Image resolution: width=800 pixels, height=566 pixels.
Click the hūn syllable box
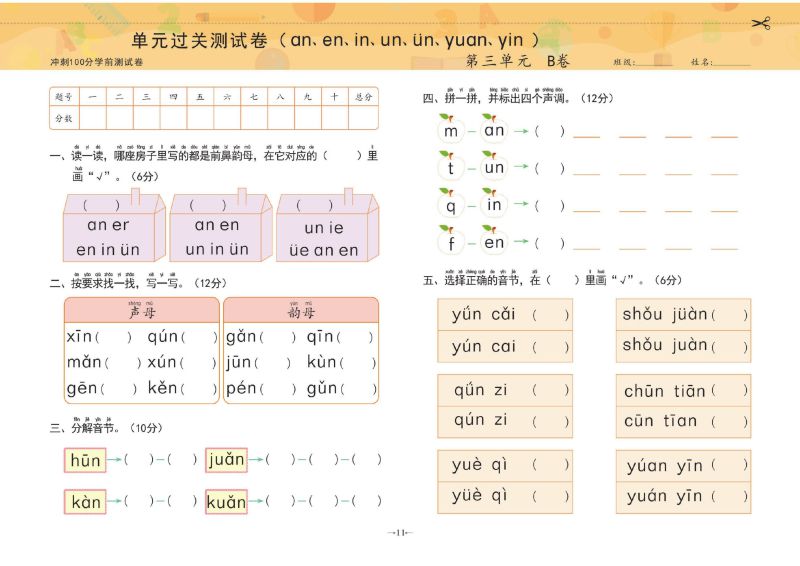[x=85, y=460]
